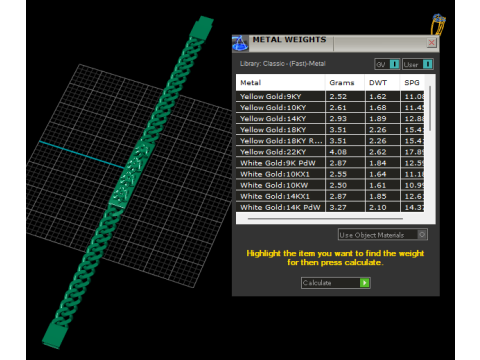
Task: Select the Yellow Gold:18KY R... row
Action: pyautogui.click(x=330, y=141)
